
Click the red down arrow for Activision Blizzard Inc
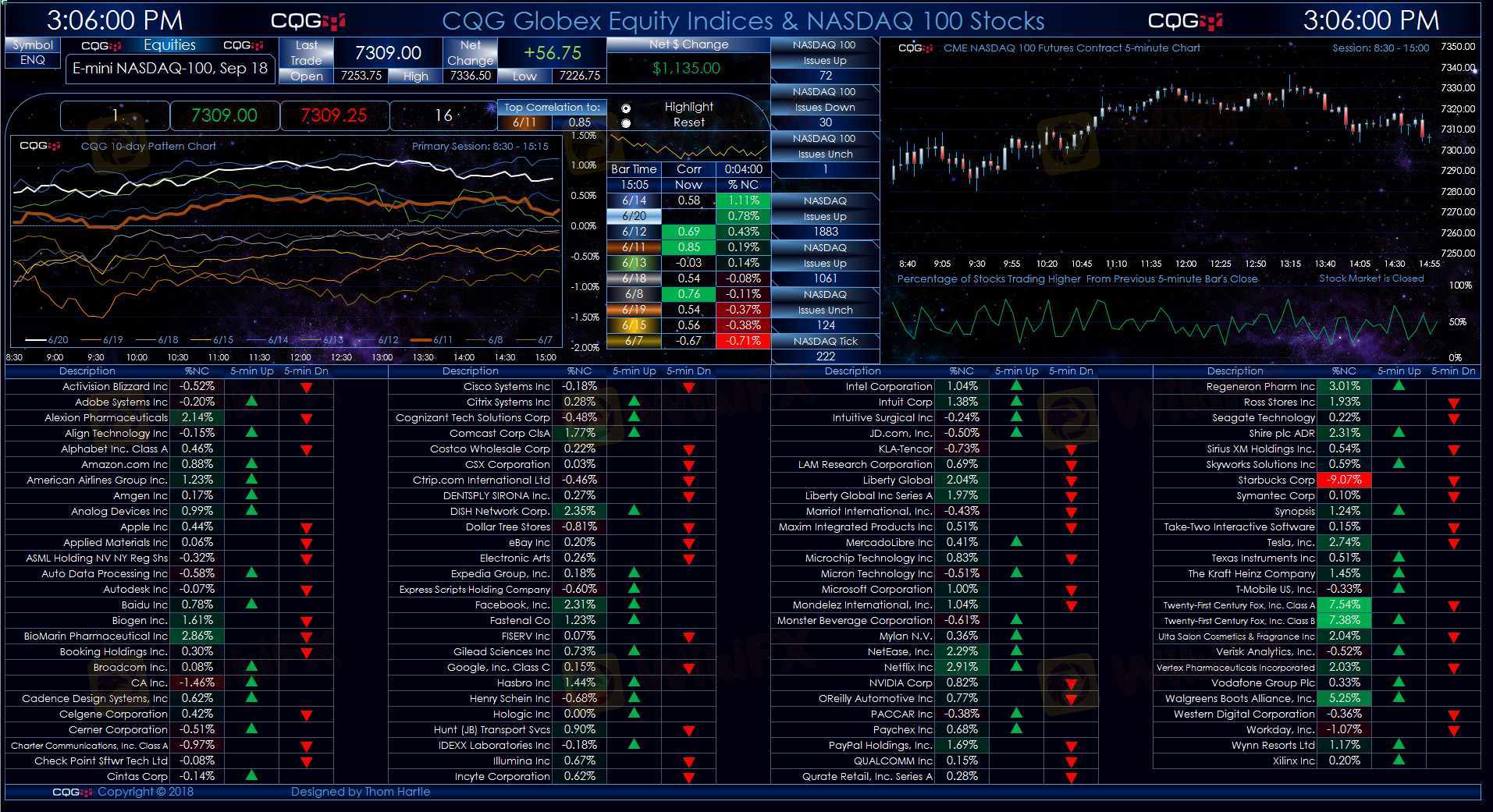point(306,388)
